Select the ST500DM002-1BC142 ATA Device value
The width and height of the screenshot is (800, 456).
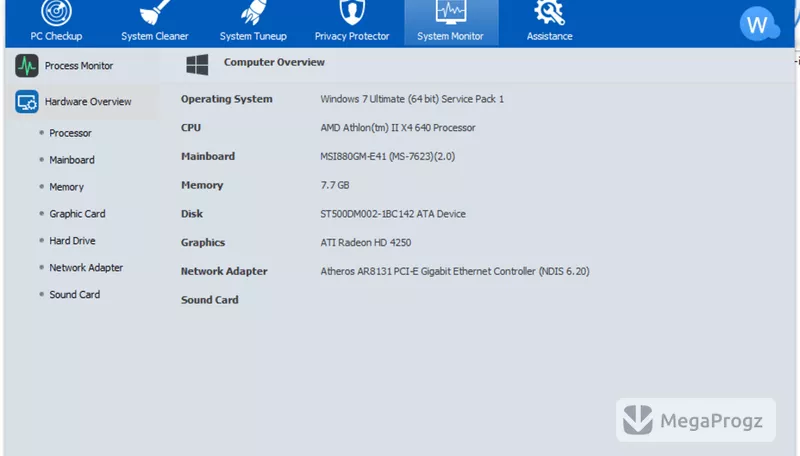click(x=393, y=214)
